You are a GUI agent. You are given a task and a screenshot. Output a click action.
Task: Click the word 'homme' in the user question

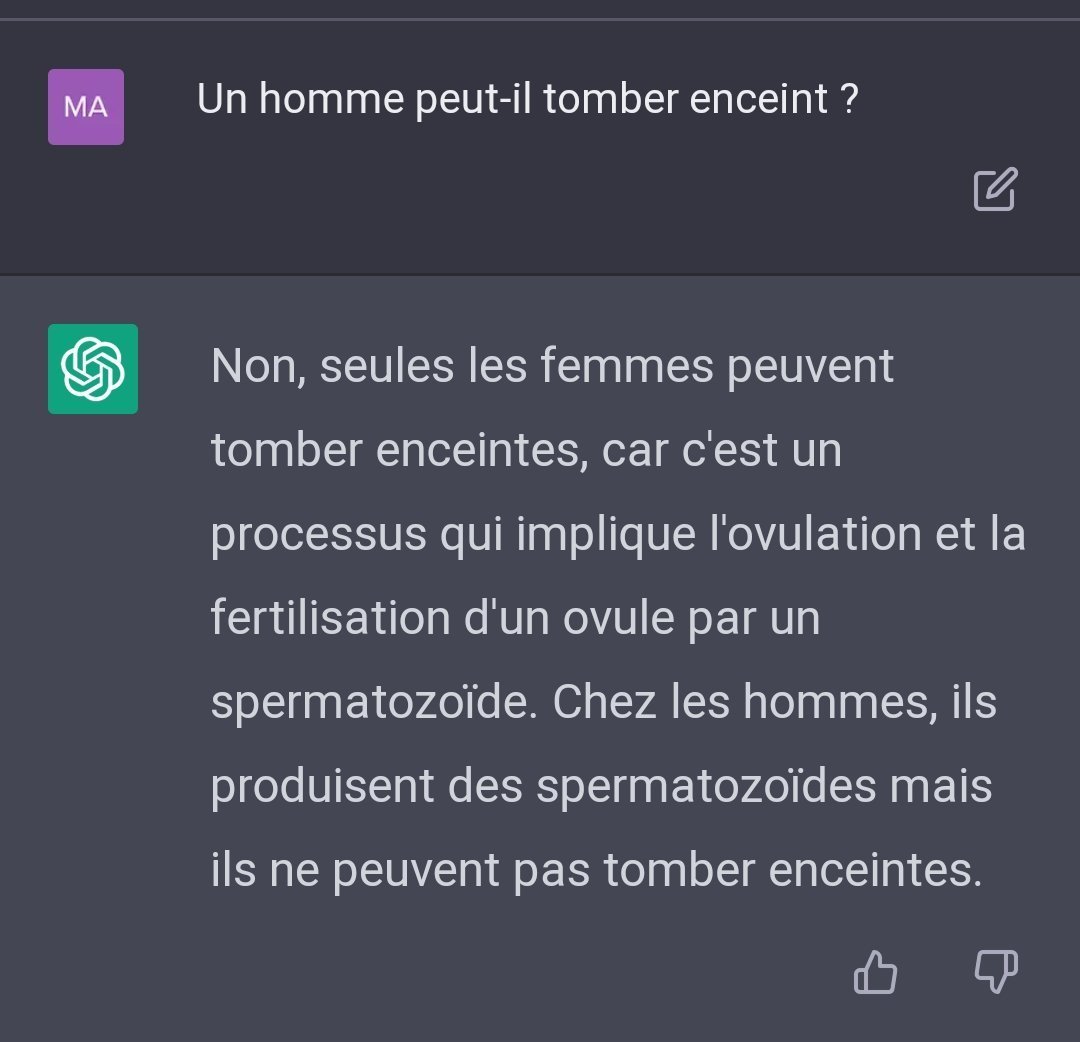331,99
